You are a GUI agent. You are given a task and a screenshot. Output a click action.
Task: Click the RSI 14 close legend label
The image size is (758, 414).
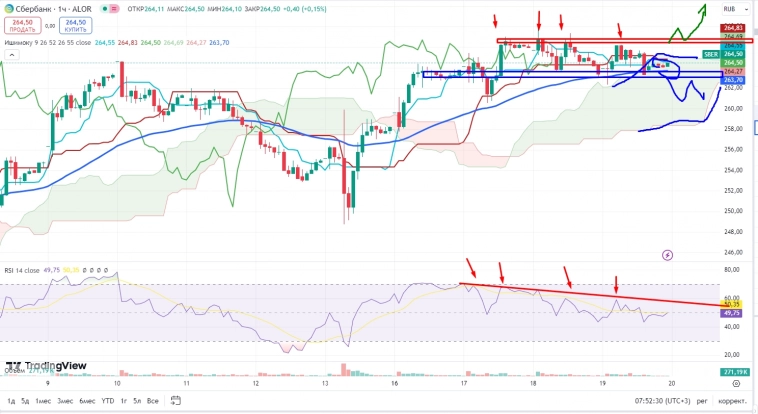coord(24,270)
